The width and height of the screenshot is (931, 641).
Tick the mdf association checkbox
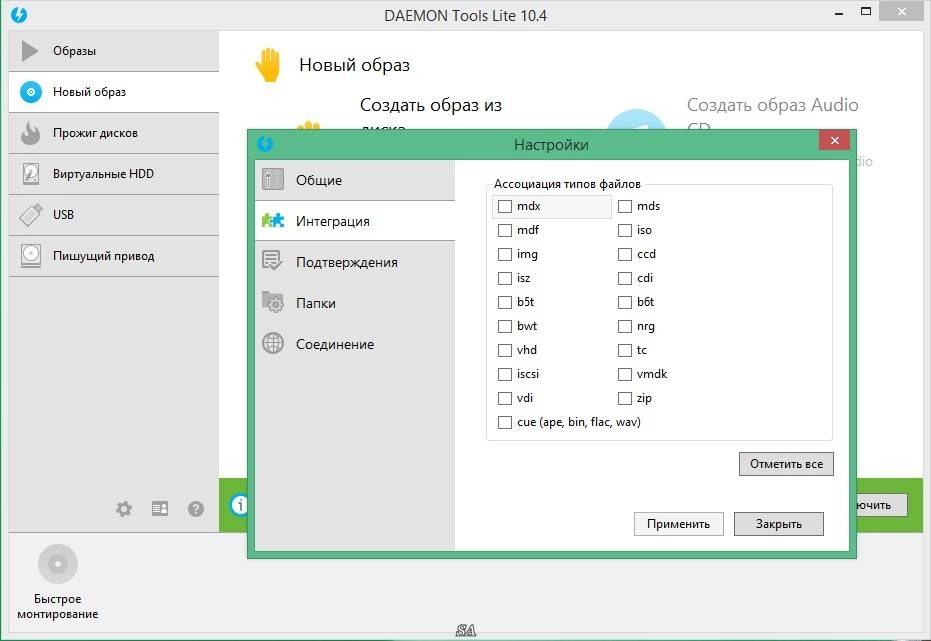[505, 230]
